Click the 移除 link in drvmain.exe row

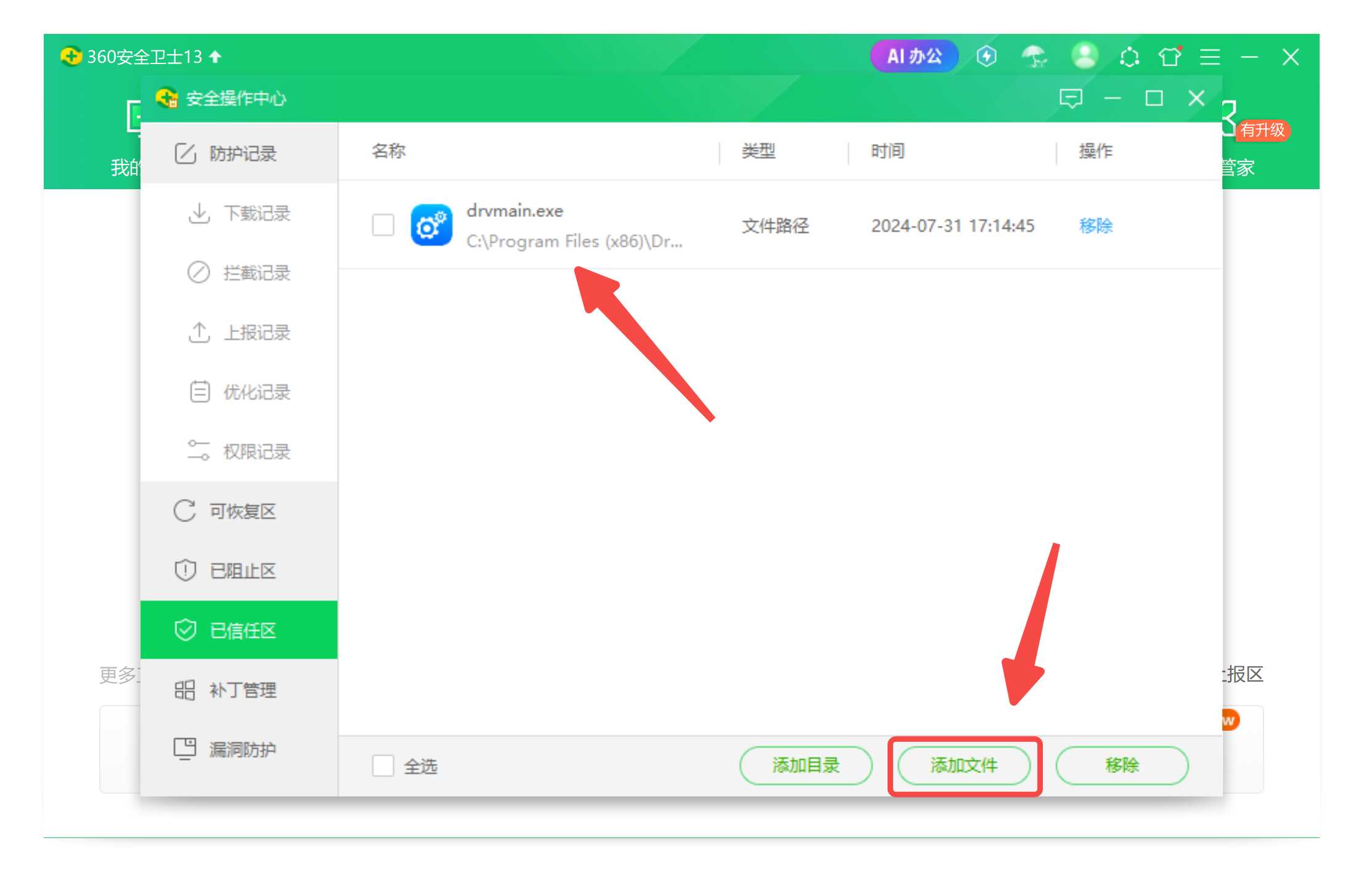click(1096, 226)
